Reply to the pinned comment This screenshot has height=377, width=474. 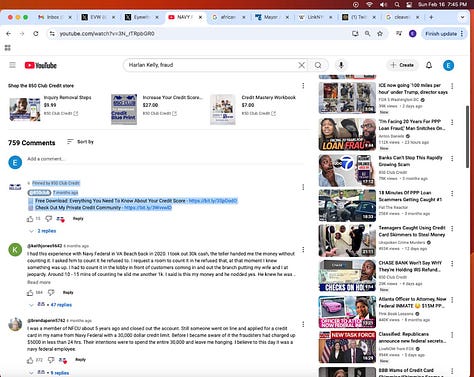click(x=78, y=219)
